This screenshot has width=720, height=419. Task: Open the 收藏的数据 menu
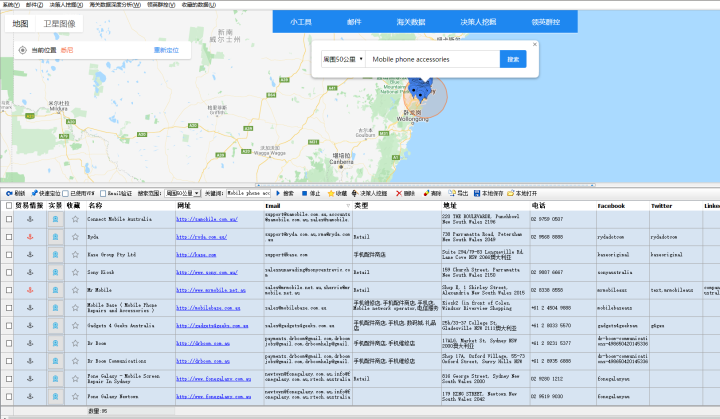[x=199, y=5]
